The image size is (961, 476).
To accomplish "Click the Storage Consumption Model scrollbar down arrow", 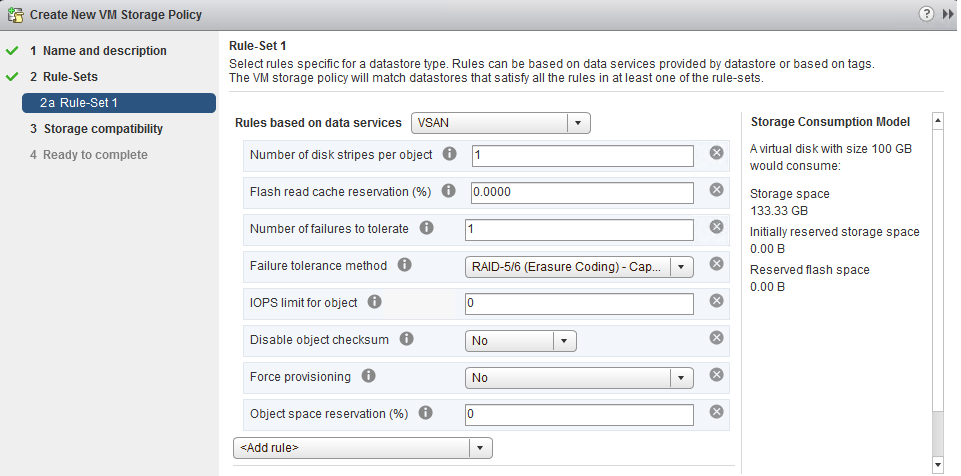I will 938,464.
